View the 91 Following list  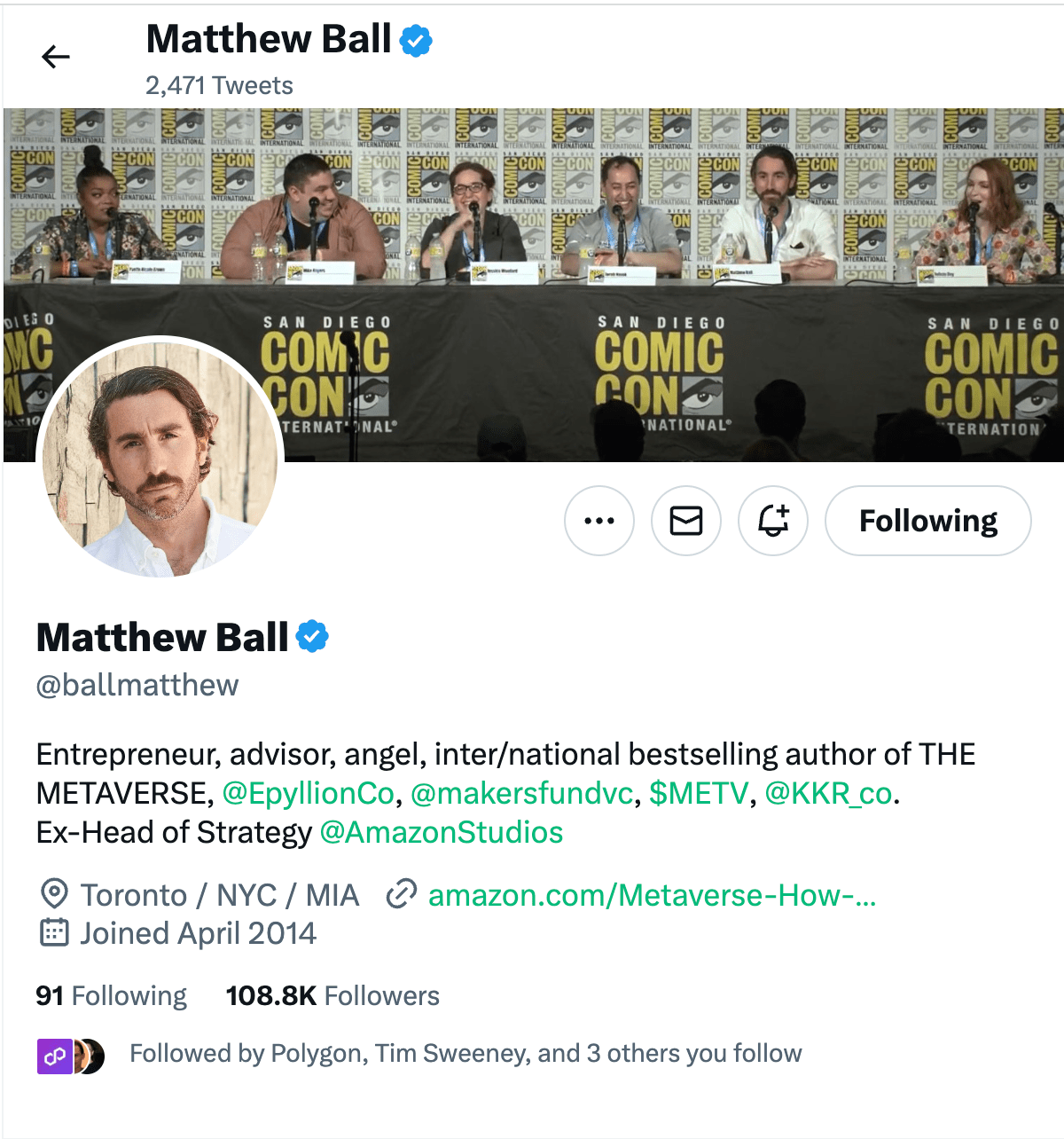(112, 996)
